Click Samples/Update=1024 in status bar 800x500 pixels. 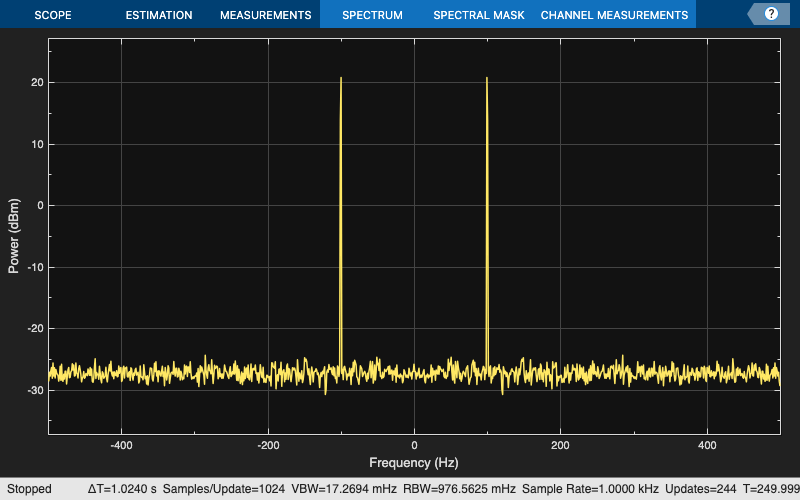[x=223, y=489]
